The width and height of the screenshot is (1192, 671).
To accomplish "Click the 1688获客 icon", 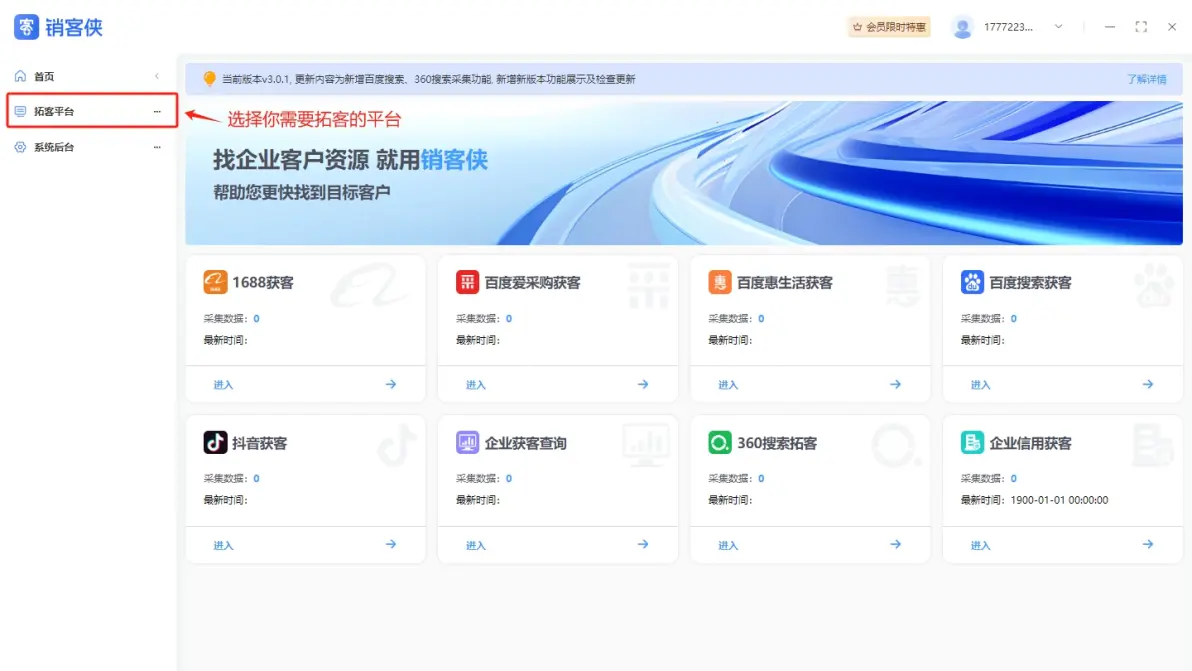I will (215, 282).
